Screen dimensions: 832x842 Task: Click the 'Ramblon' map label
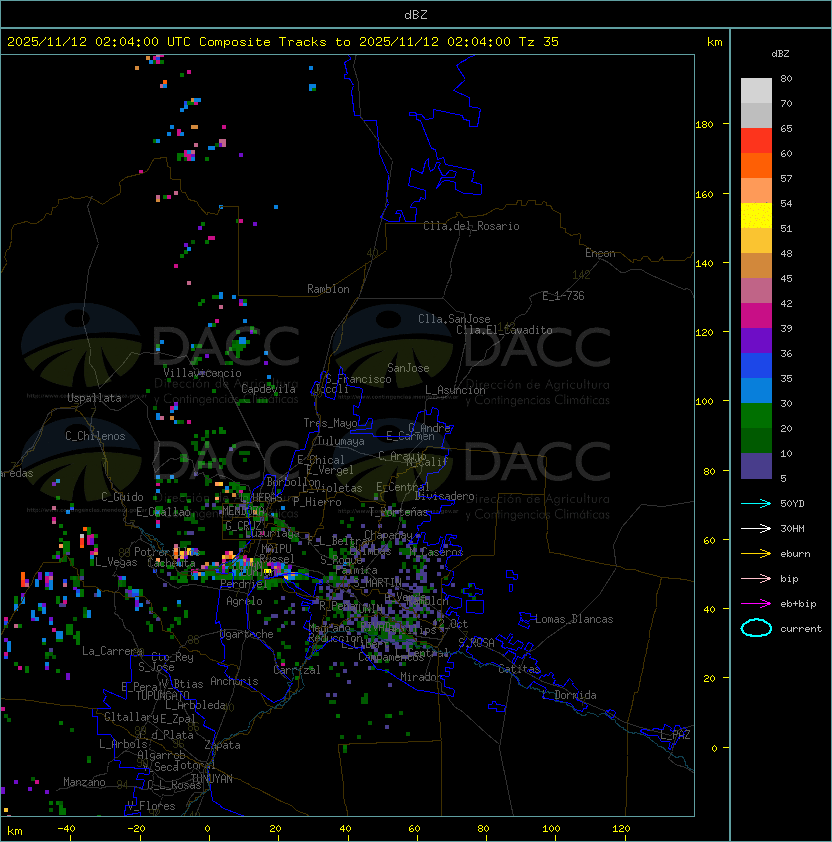[x=328, y=289]
